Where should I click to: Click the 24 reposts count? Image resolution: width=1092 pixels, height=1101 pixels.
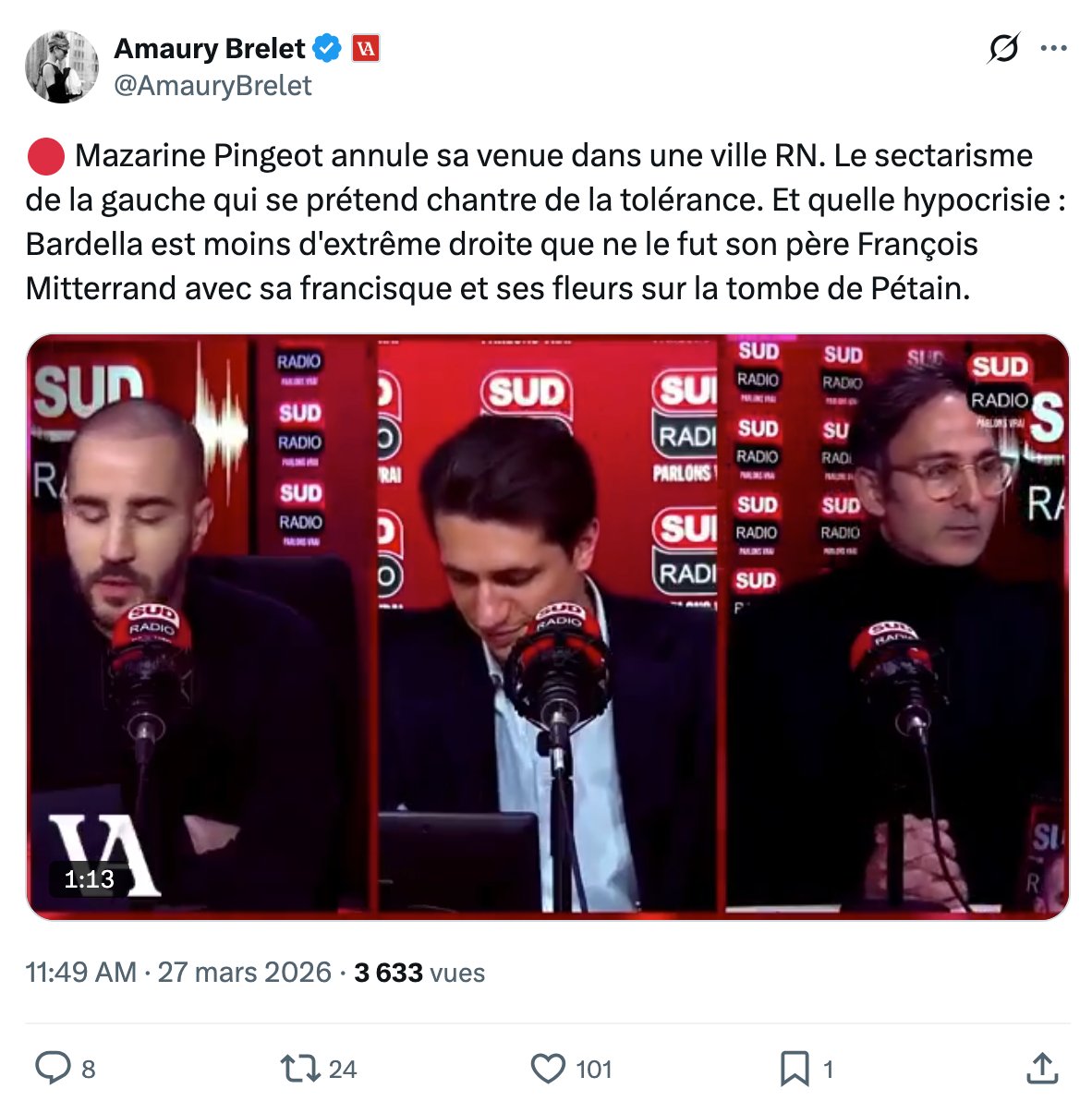[343, 1070]
